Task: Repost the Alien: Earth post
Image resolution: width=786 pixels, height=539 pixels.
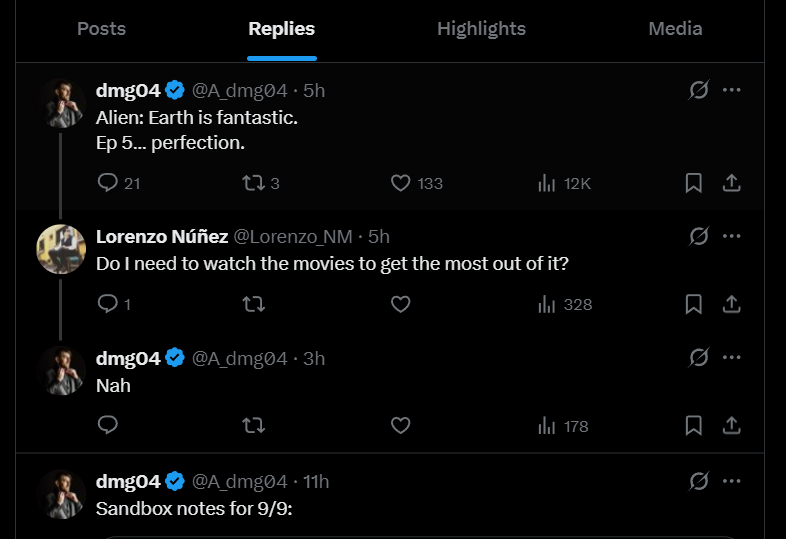Action: [254, 183]
